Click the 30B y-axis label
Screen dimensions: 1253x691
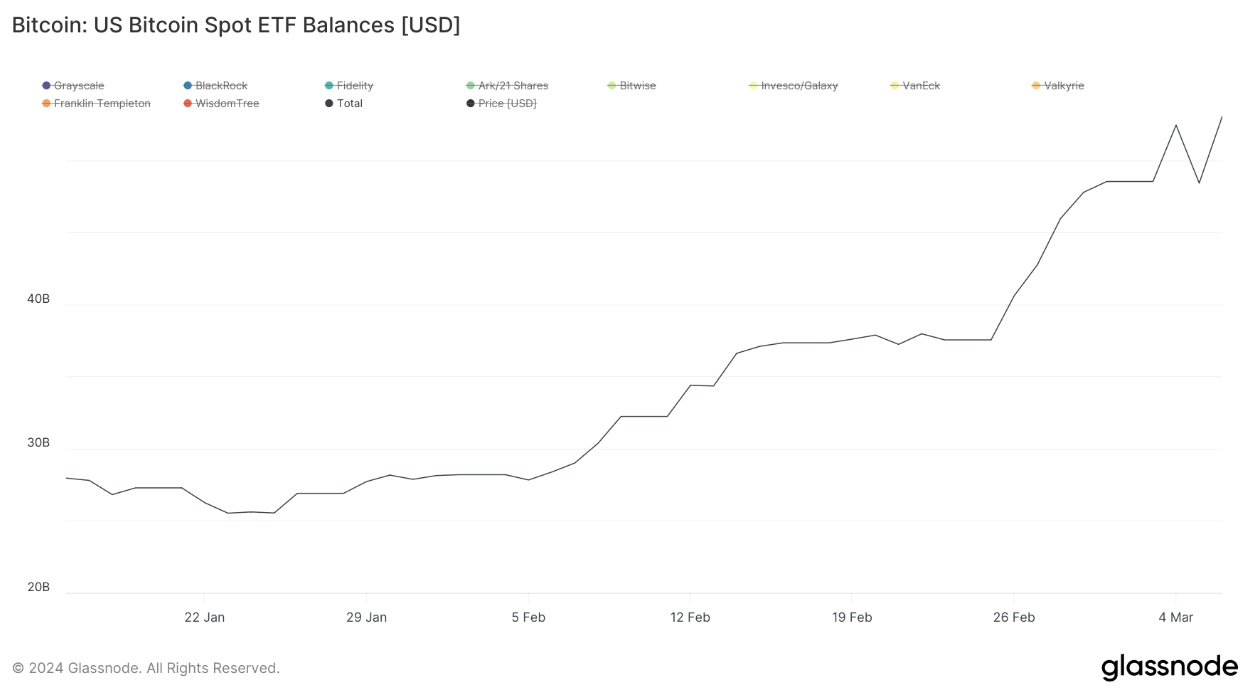click(38, 443)
